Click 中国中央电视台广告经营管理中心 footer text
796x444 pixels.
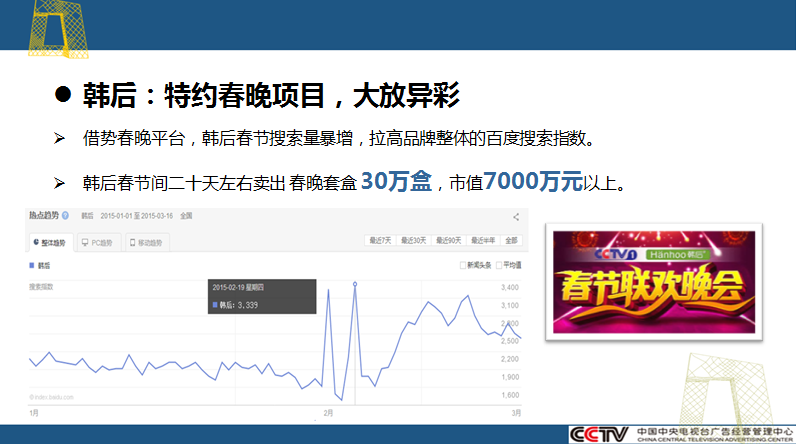point(715,432)
